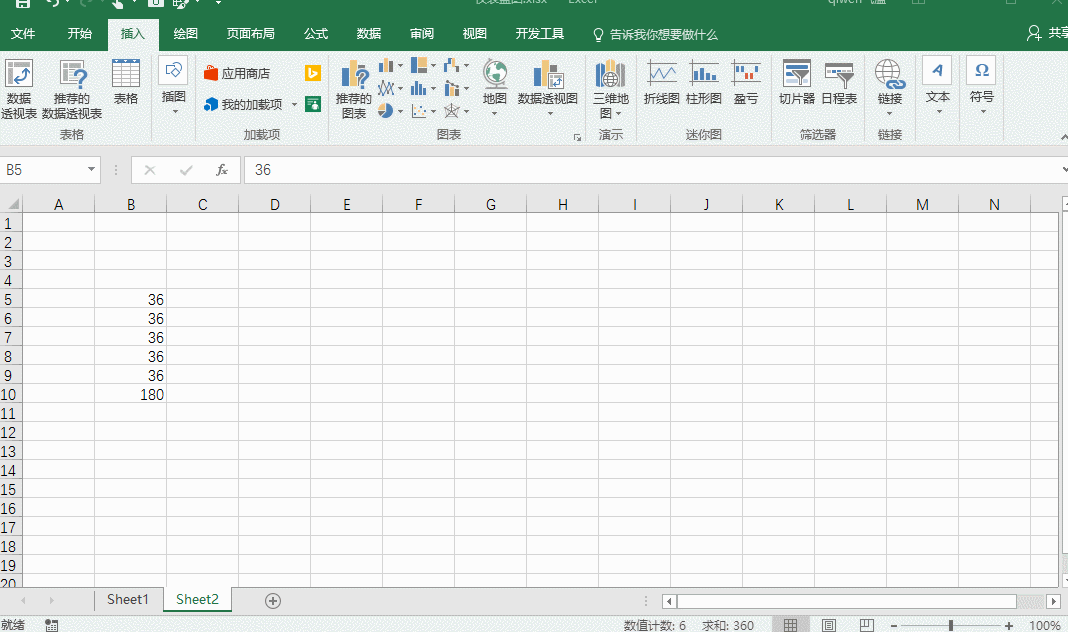1068x632 pixels.
Task: Click in the formula bar showing 36
Action: click(x=650, y=170)
